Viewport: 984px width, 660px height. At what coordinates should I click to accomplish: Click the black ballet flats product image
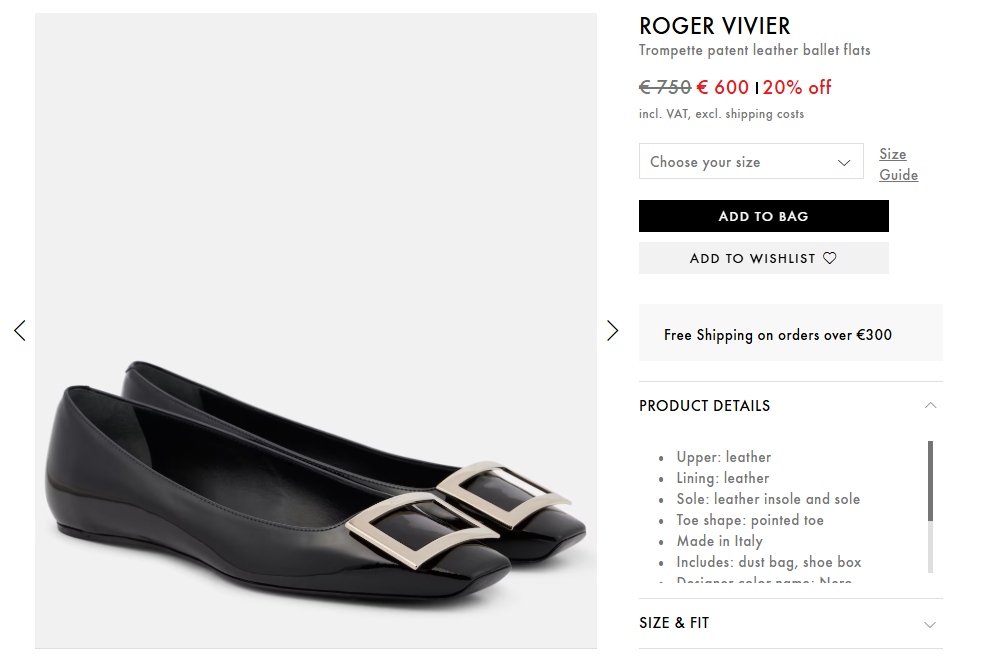click(x=316, y=470)
